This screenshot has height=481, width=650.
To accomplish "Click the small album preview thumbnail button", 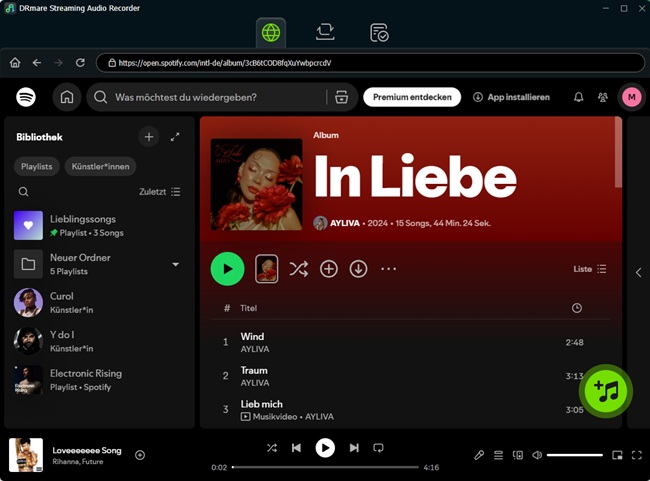I will coord(266,269).
